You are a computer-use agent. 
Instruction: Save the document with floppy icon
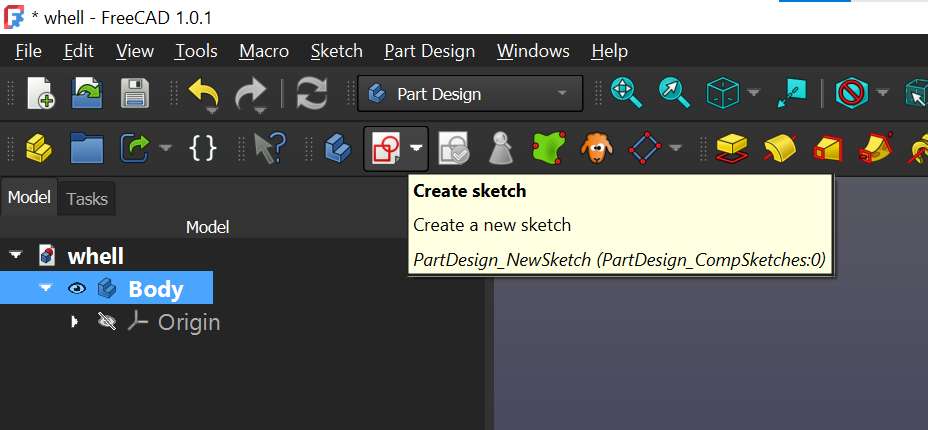click(x=135, y=93)
